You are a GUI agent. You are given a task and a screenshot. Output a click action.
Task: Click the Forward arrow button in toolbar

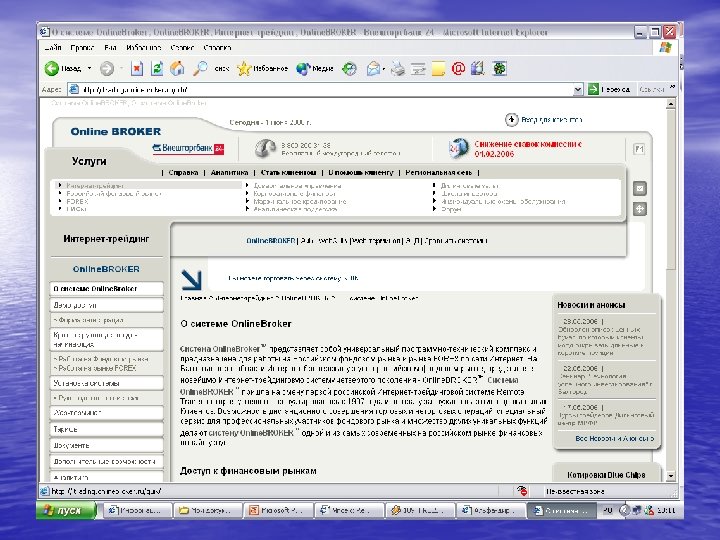107,69
